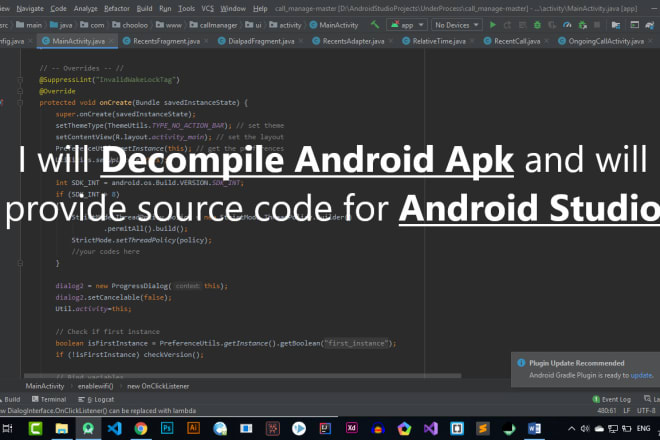Click the editor horizontal scrollbar

pyautogui.click(x=242, y=375)
